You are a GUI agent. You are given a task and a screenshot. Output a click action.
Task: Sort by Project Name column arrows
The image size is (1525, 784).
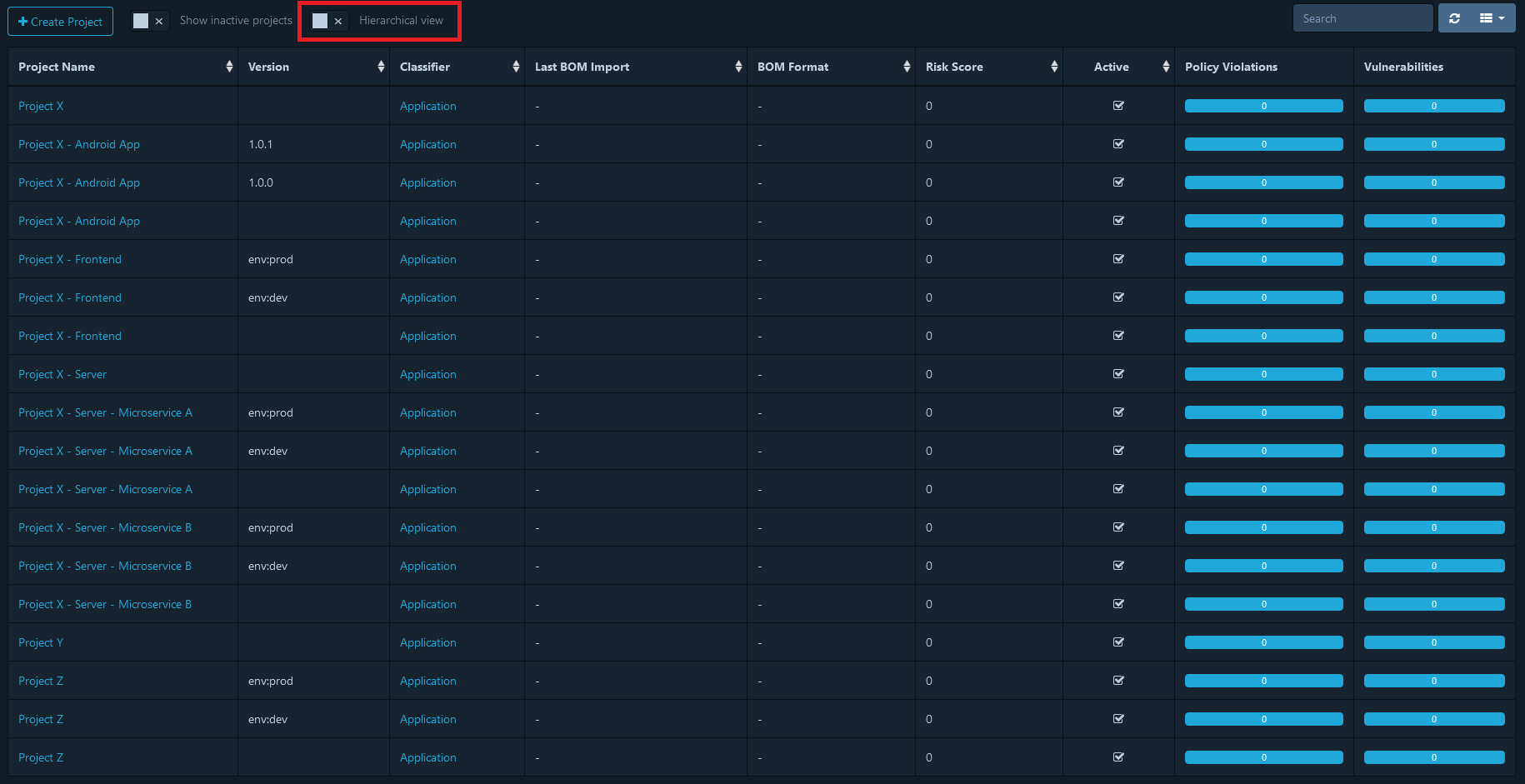pyautogui.click(x=229, y=67)
